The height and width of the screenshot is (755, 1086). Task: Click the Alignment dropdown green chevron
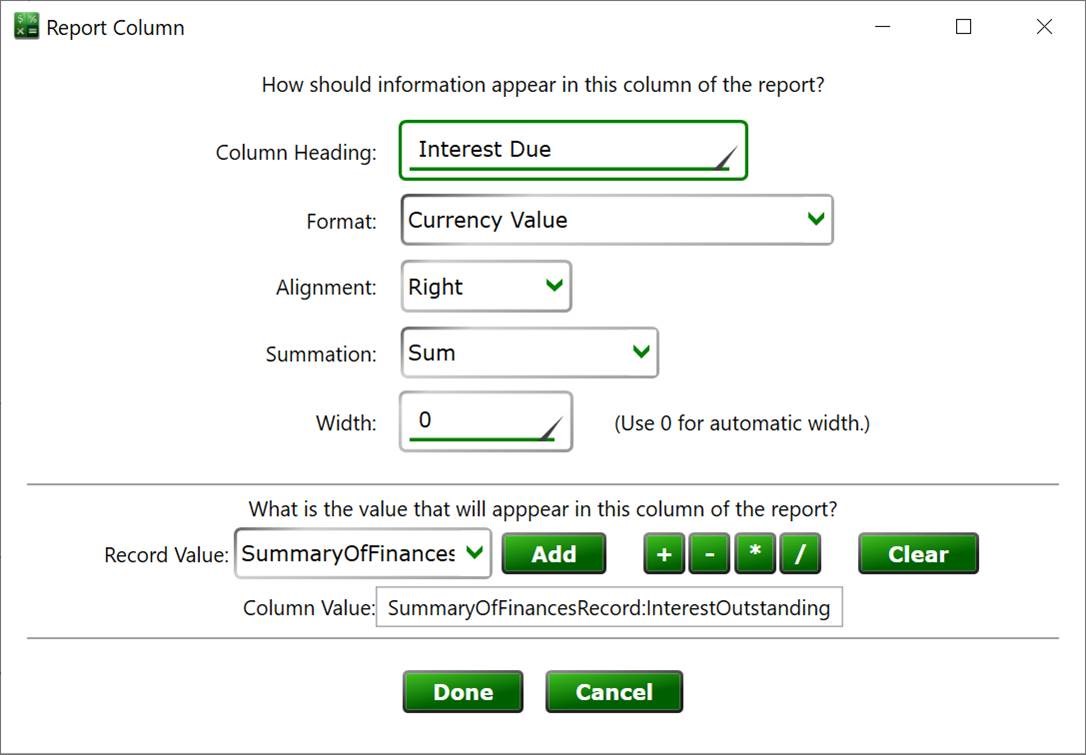coord(554,286)
